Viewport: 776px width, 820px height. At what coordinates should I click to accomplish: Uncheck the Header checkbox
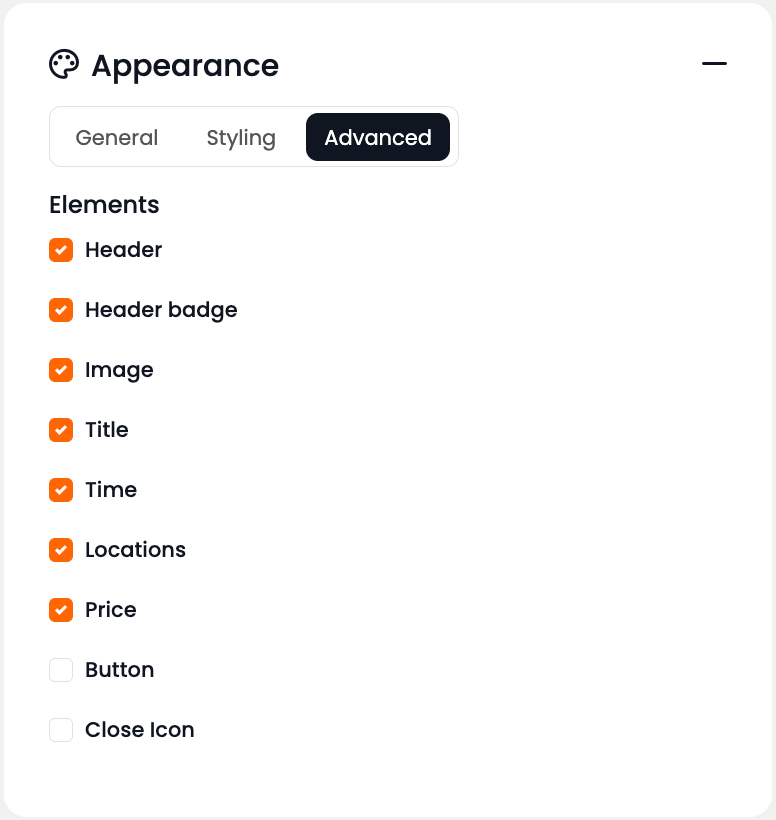pyautogui.click(x=61, y=250)
